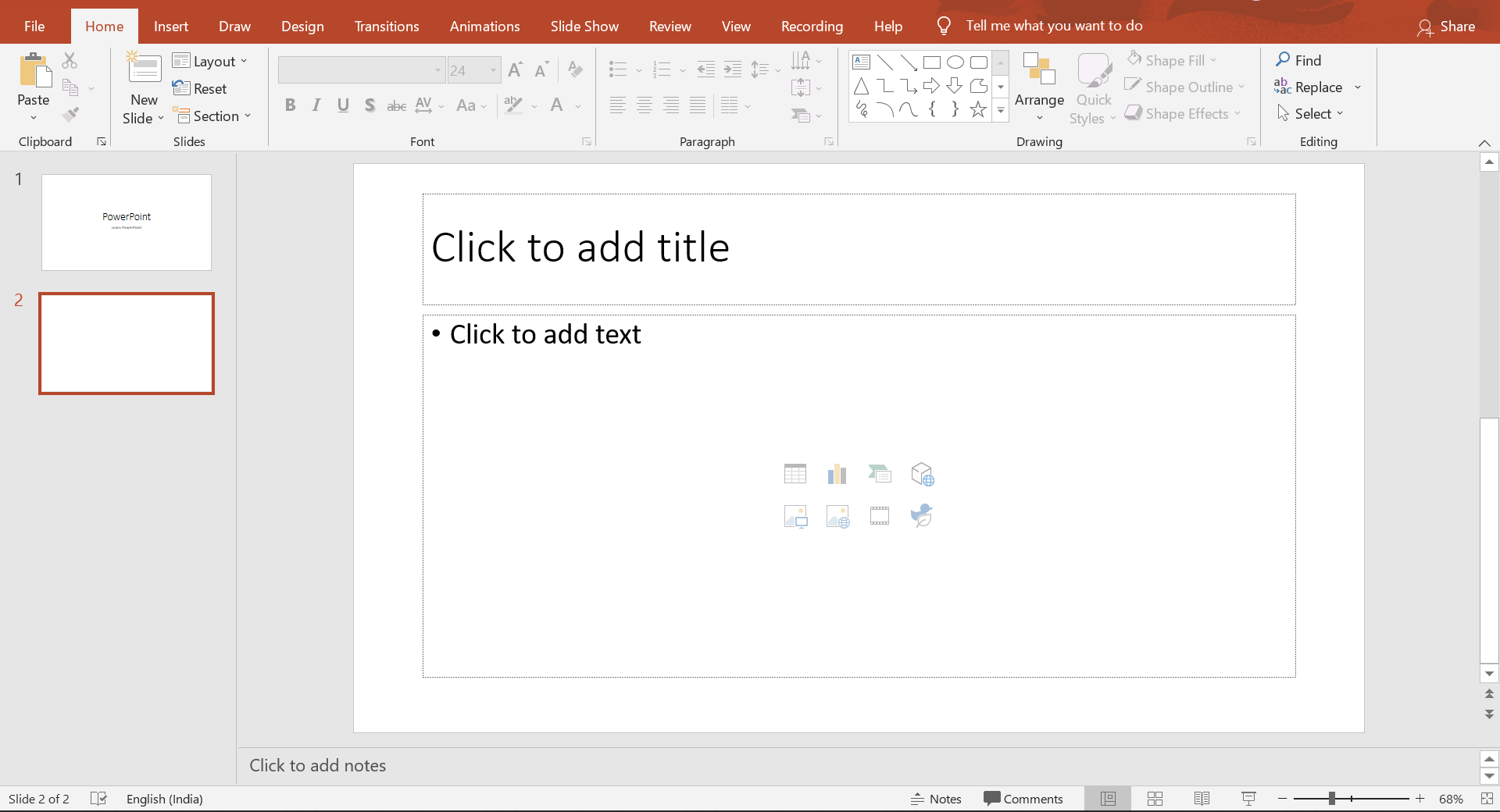Open spell check icon in status bar
This screenshot has height=812, width=1500.
click(x=98, y=798)
